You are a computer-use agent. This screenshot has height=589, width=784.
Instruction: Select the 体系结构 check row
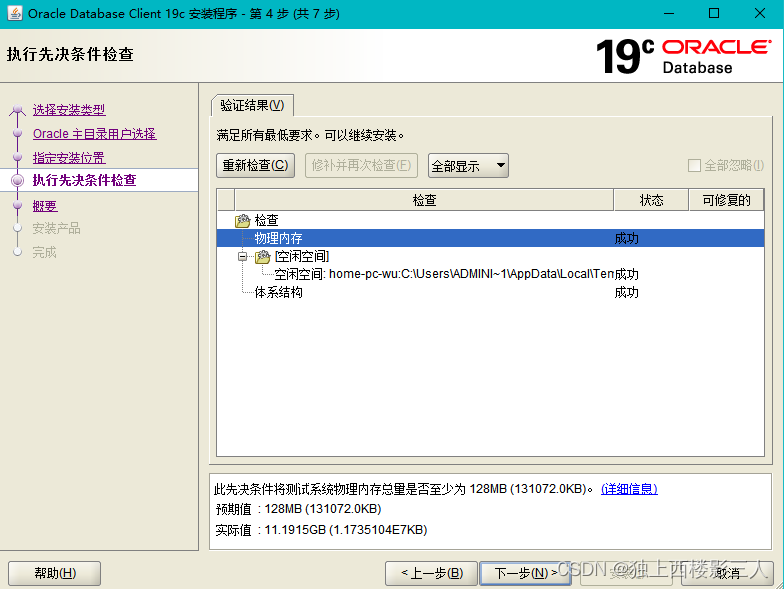pyautogui.click(x=490, y=292)
